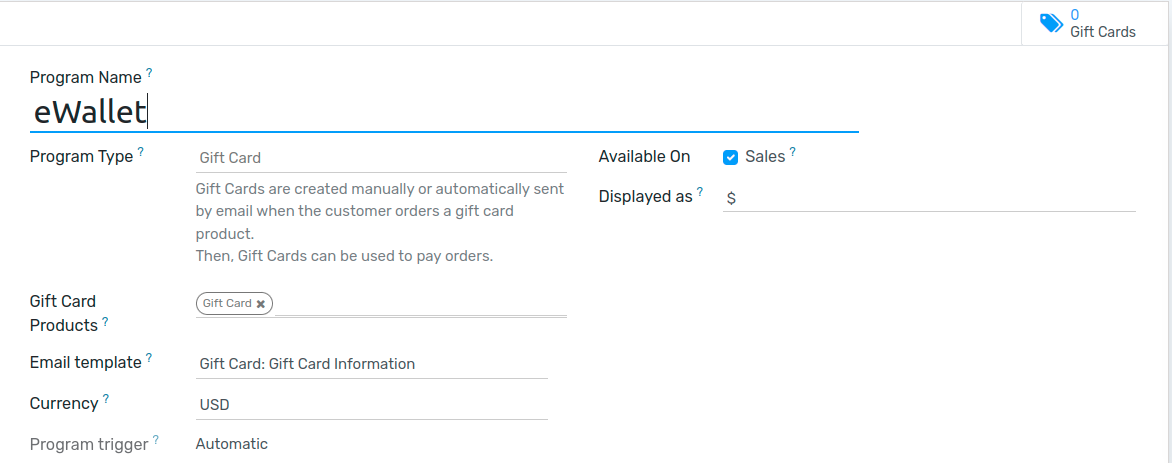Viewport: 1172px width, 463px height.
Task: Click help icon beside Email template
Action: tap(149, 357)
